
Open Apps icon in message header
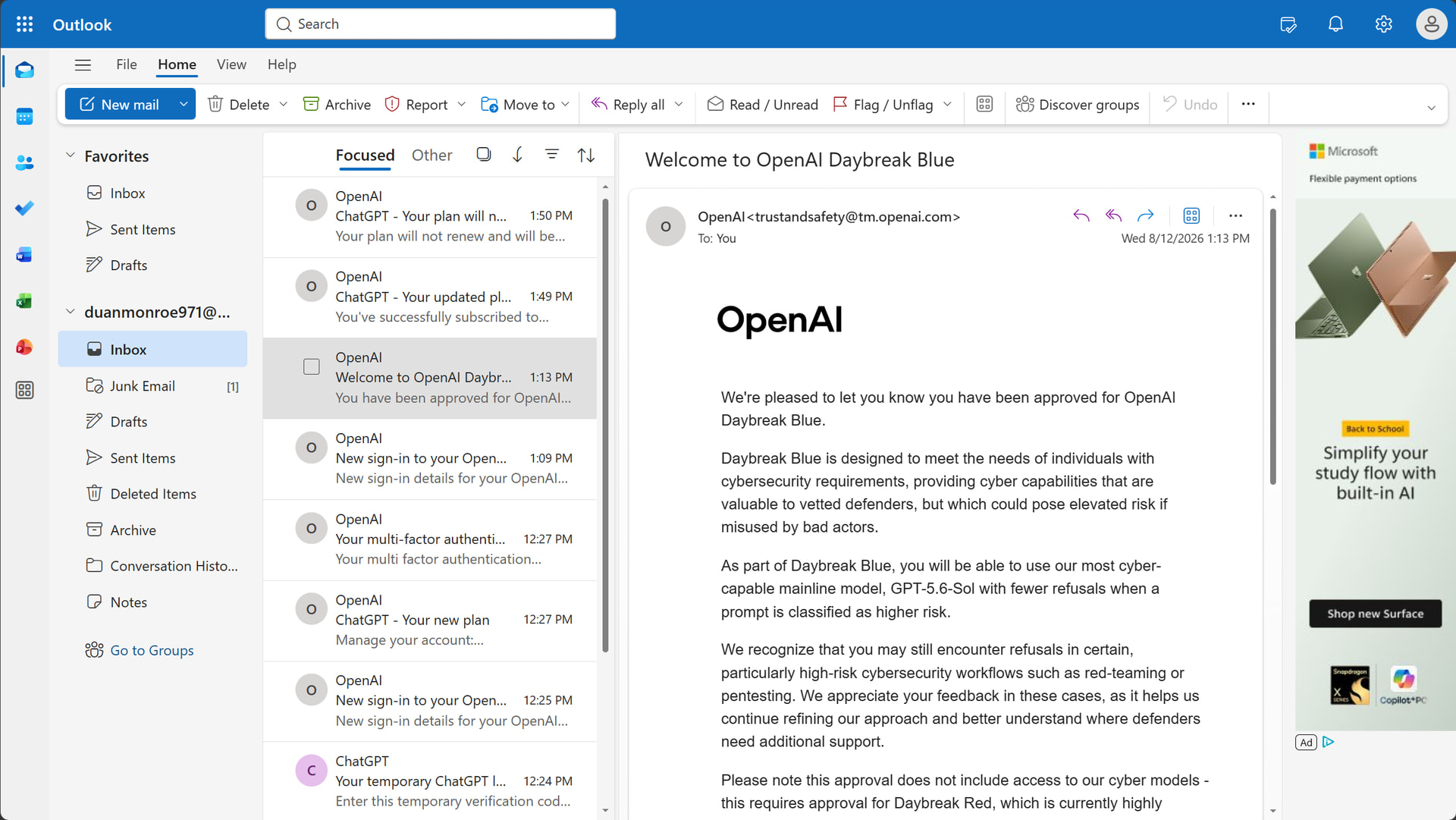[x=1191, y=216]
